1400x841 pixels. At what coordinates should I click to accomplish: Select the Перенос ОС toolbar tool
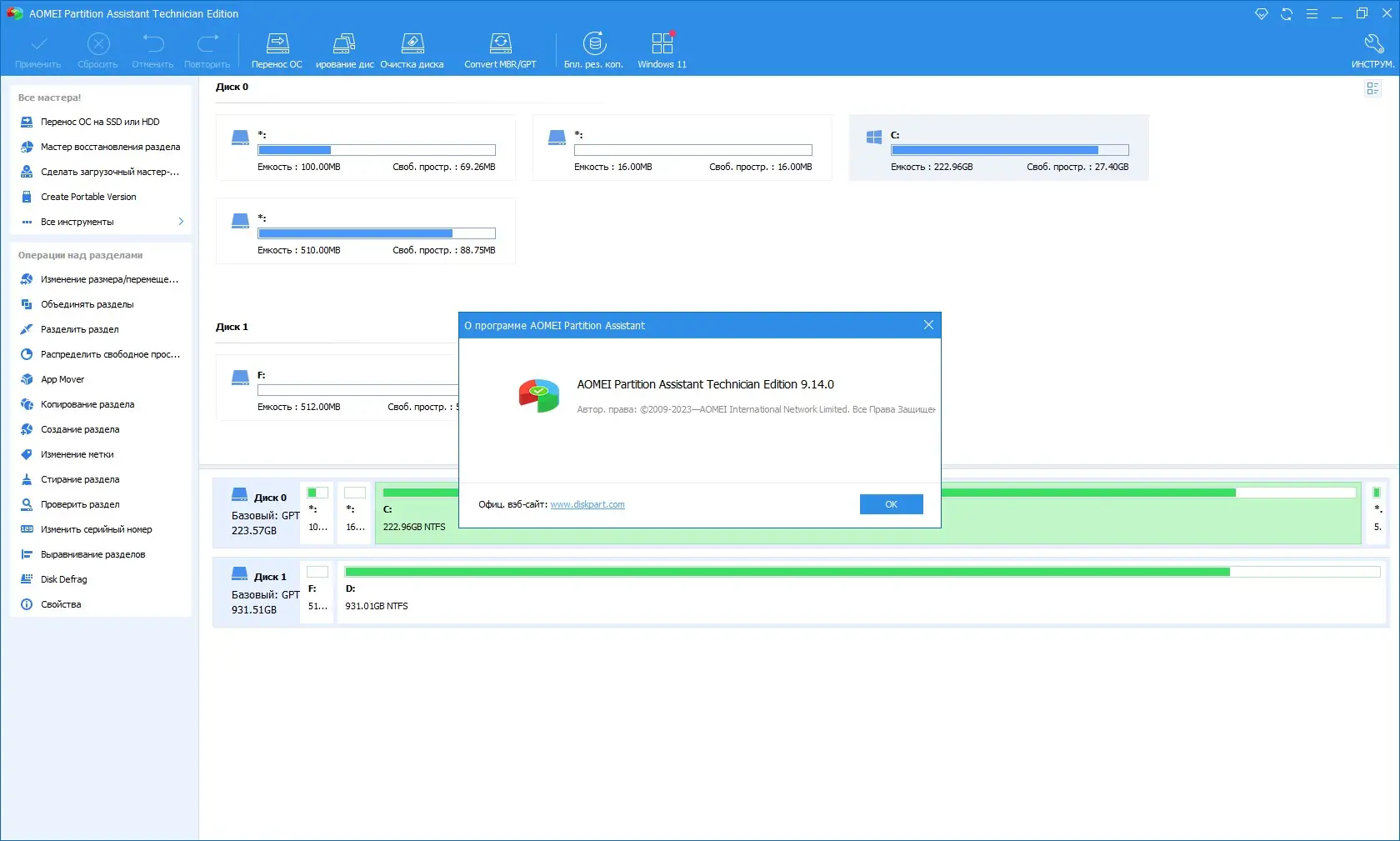point(277,48)
